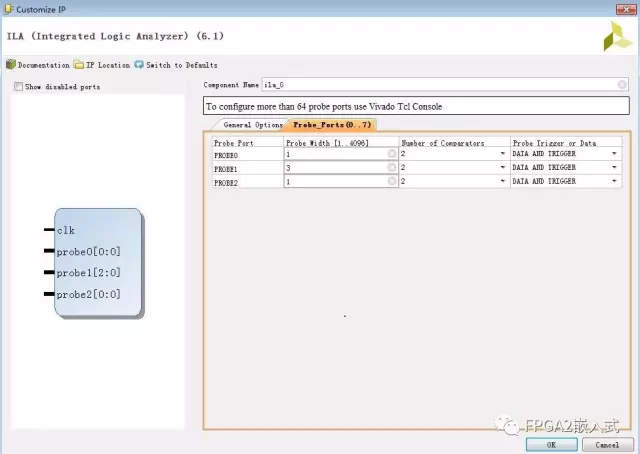The image size is (640, 454).
Task: Click the Switch to Defaults icon
Action: pos(139,65)
